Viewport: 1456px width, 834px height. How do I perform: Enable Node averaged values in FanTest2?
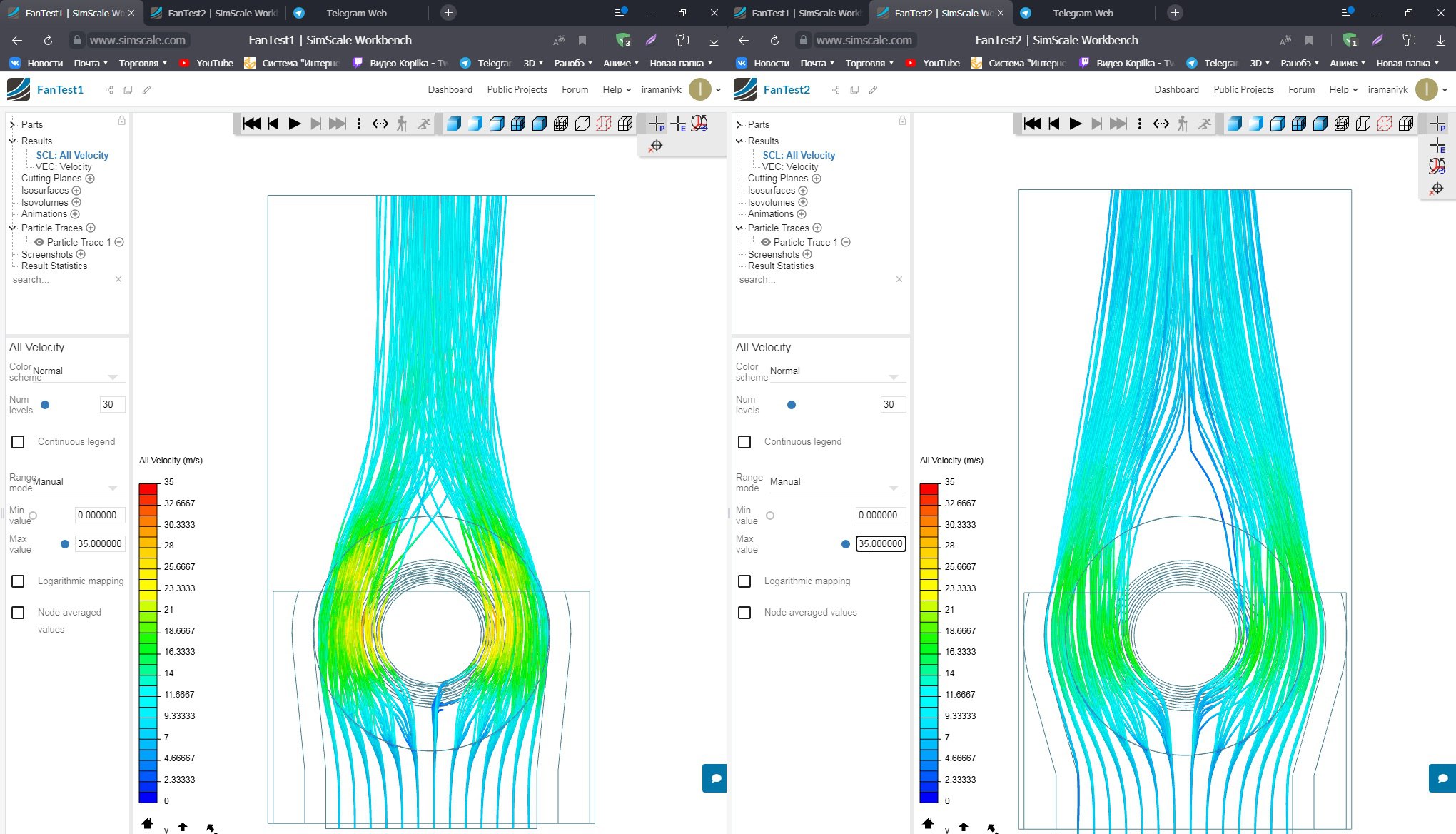(744, 613)
